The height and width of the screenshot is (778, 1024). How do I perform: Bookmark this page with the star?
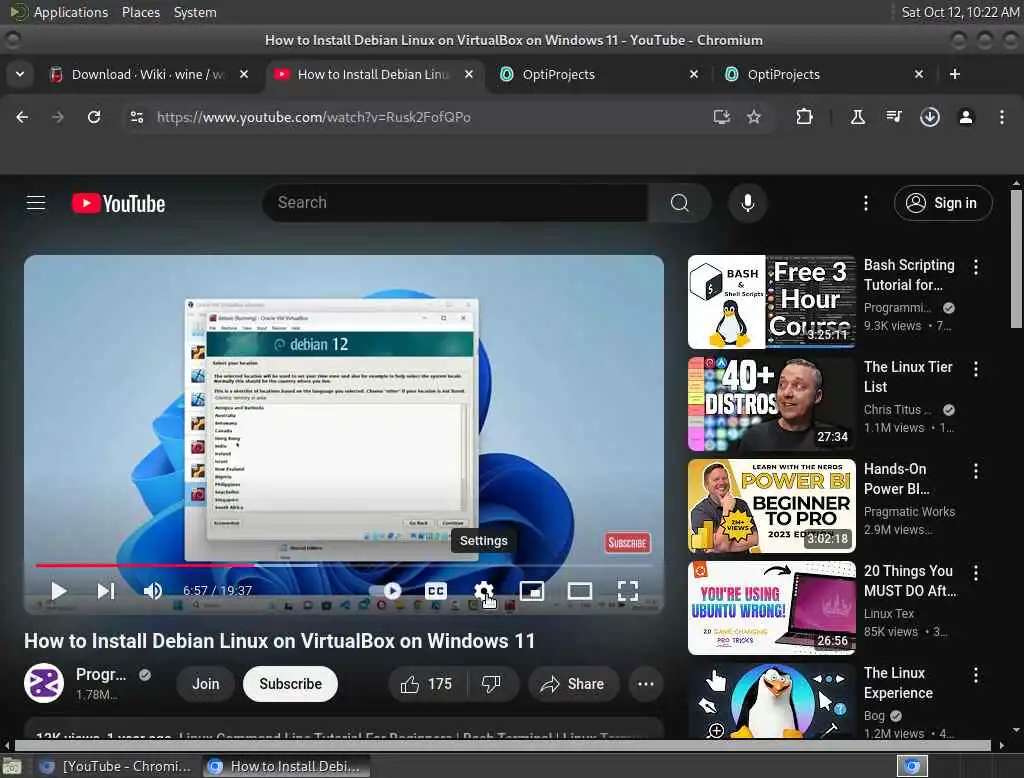(754, 117)
